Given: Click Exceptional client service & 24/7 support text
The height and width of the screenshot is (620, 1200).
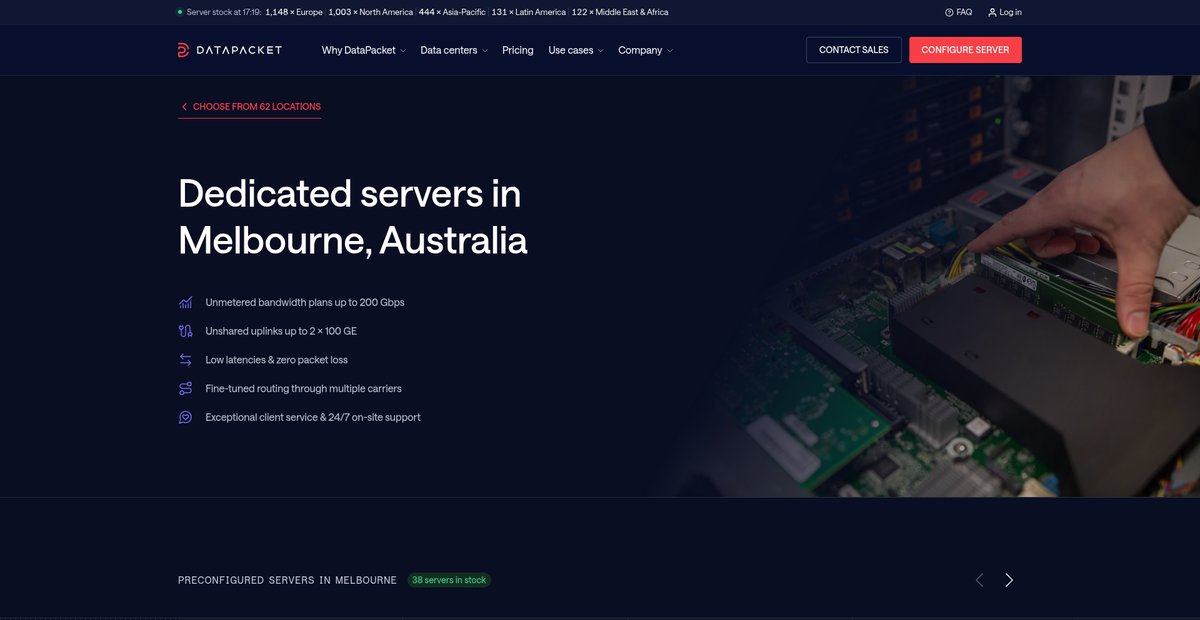Looking at the screenshot, I should pyautogui.click(x=313, y=417).
